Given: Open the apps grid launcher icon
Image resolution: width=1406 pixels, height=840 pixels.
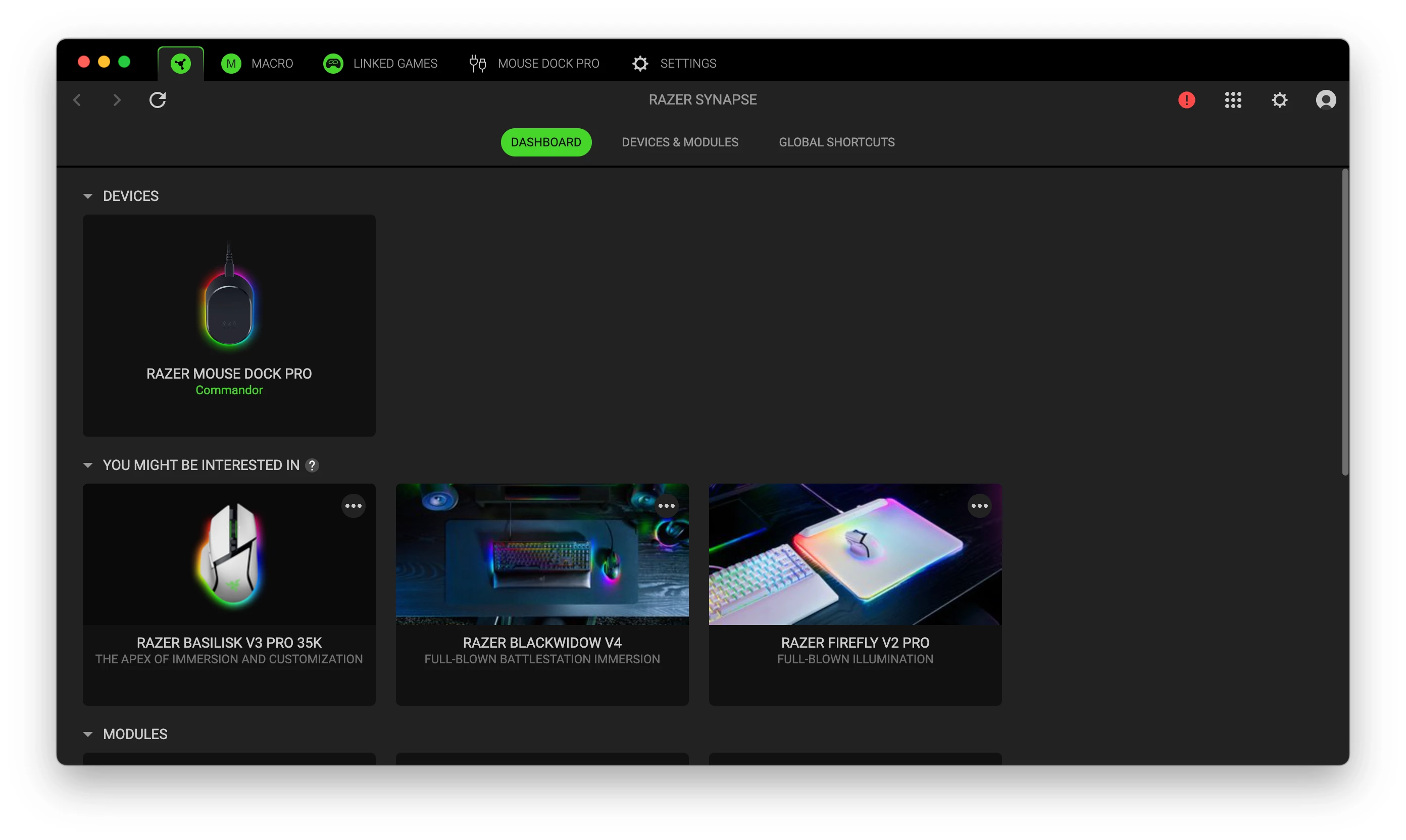Looking at the screenshot, I should click(1233, 100).
